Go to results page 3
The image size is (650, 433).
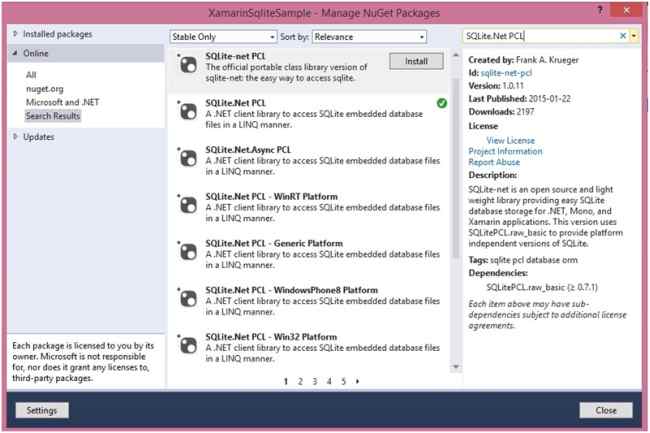point(315,381)
